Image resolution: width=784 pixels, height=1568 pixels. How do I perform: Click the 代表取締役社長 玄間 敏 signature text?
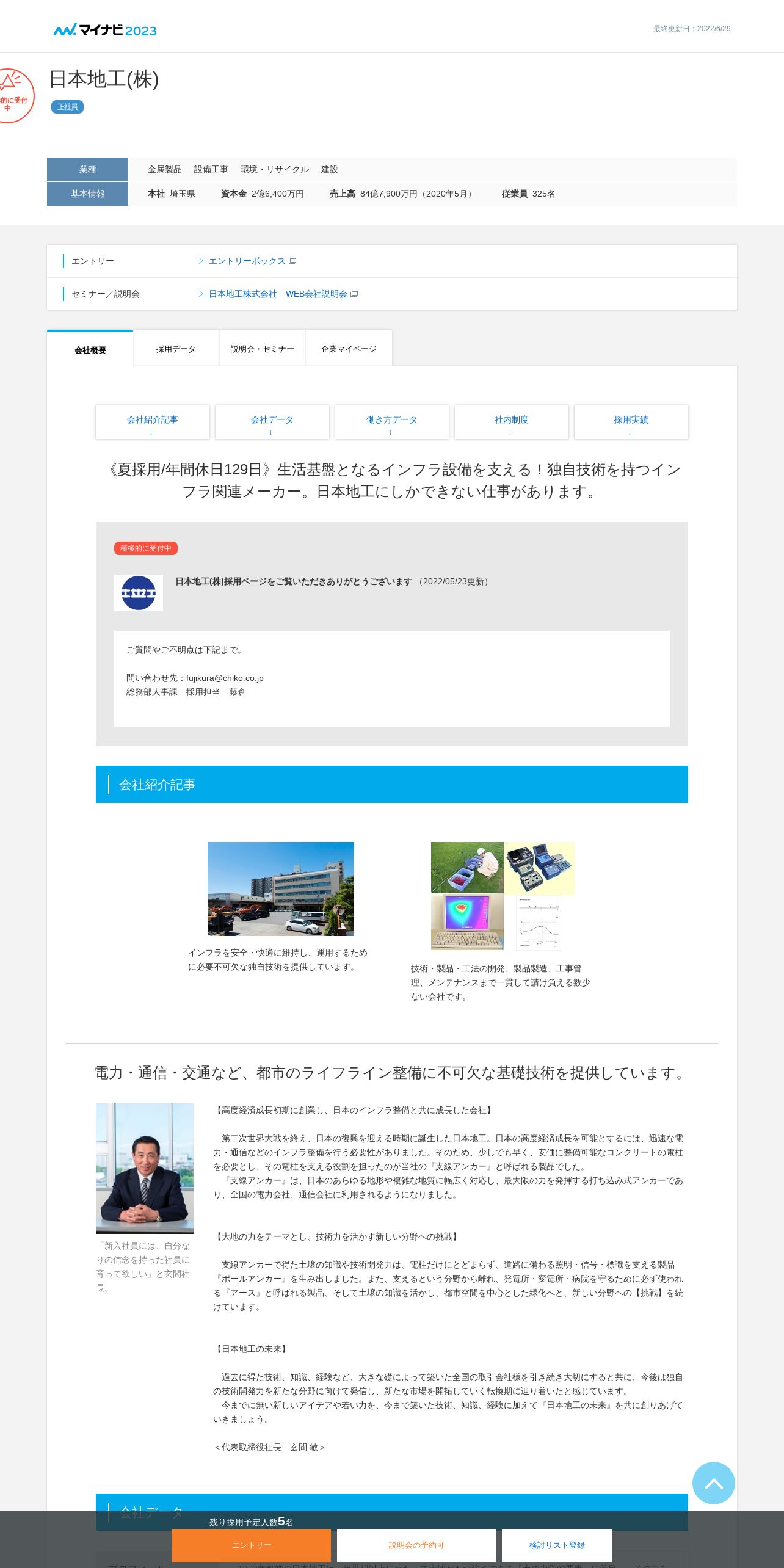pos(269,1447)
